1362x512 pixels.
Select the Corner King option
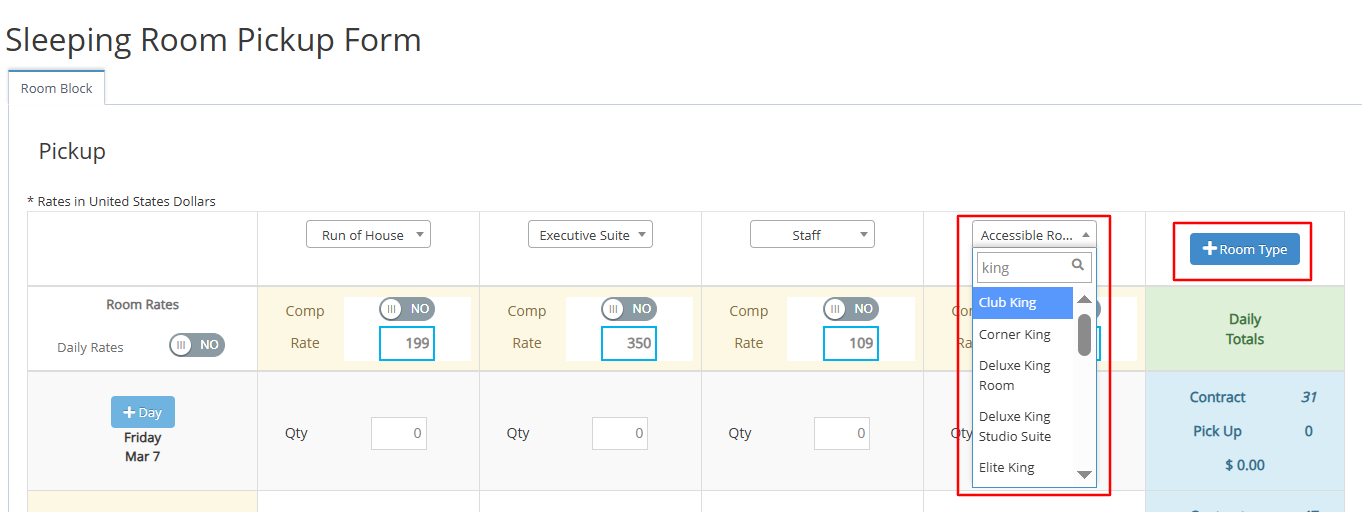click(1015, 334)
